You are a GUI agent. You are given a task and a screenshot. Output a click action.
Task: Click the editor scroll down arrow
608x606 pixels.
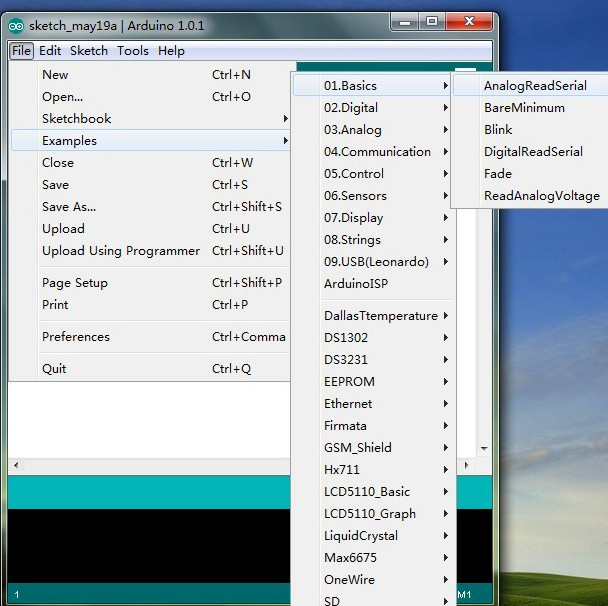pyautogui.click(x=484, y=449)
